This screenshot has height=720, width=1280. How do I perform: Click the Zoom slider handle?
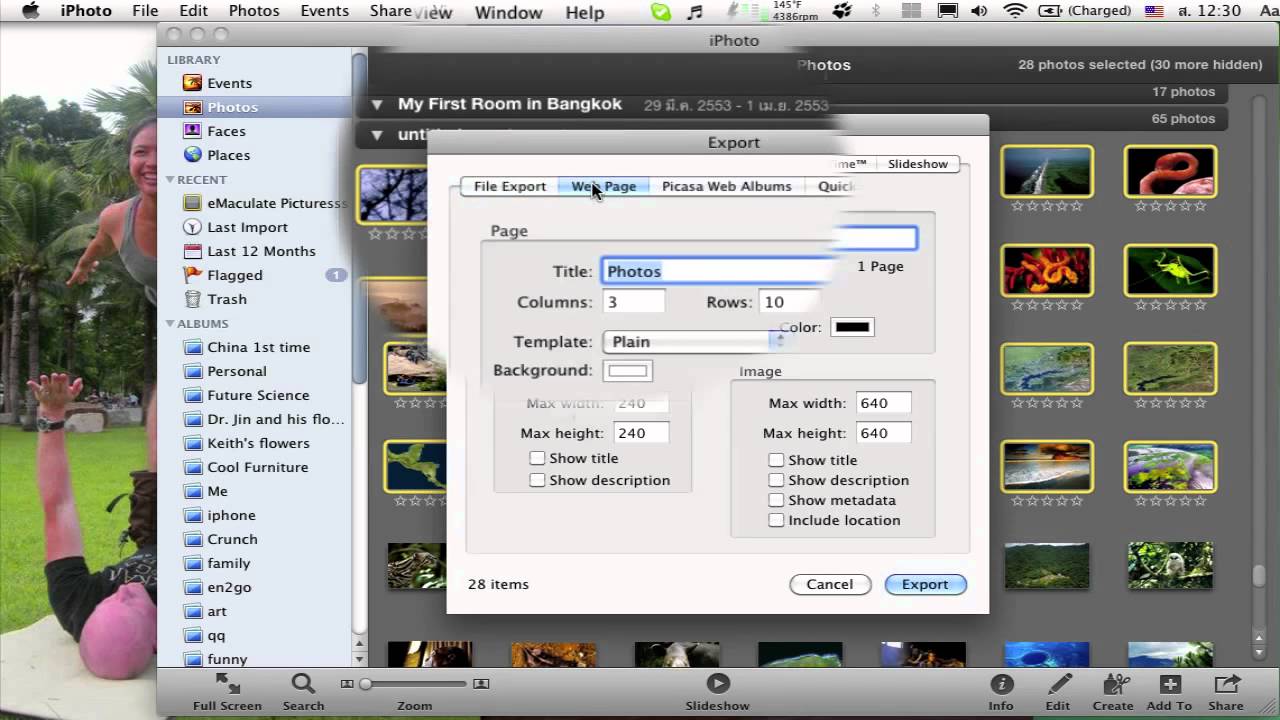366,684
